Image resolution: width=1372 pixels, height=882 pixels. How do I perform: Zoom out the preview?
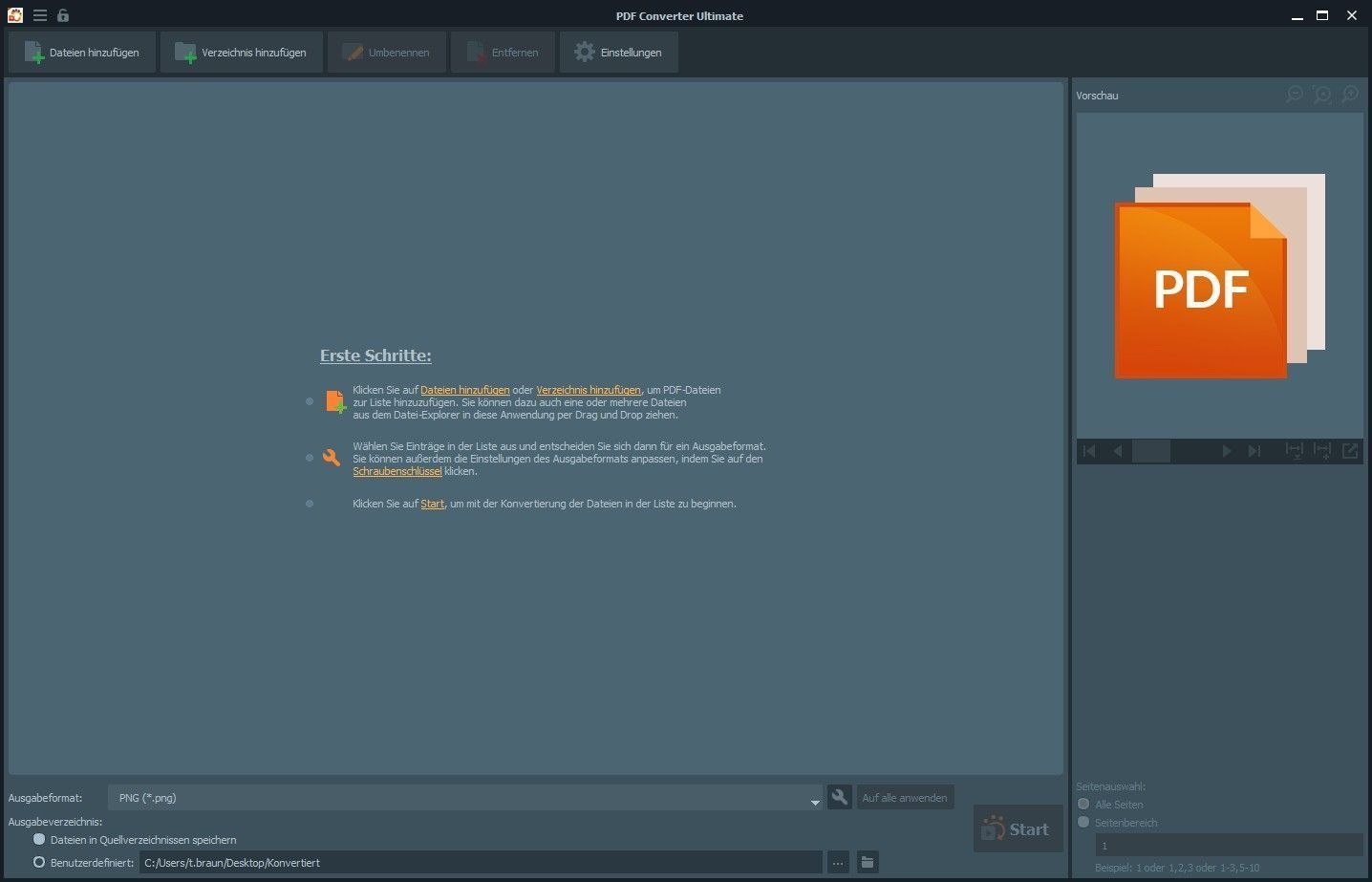[1294, 94]
